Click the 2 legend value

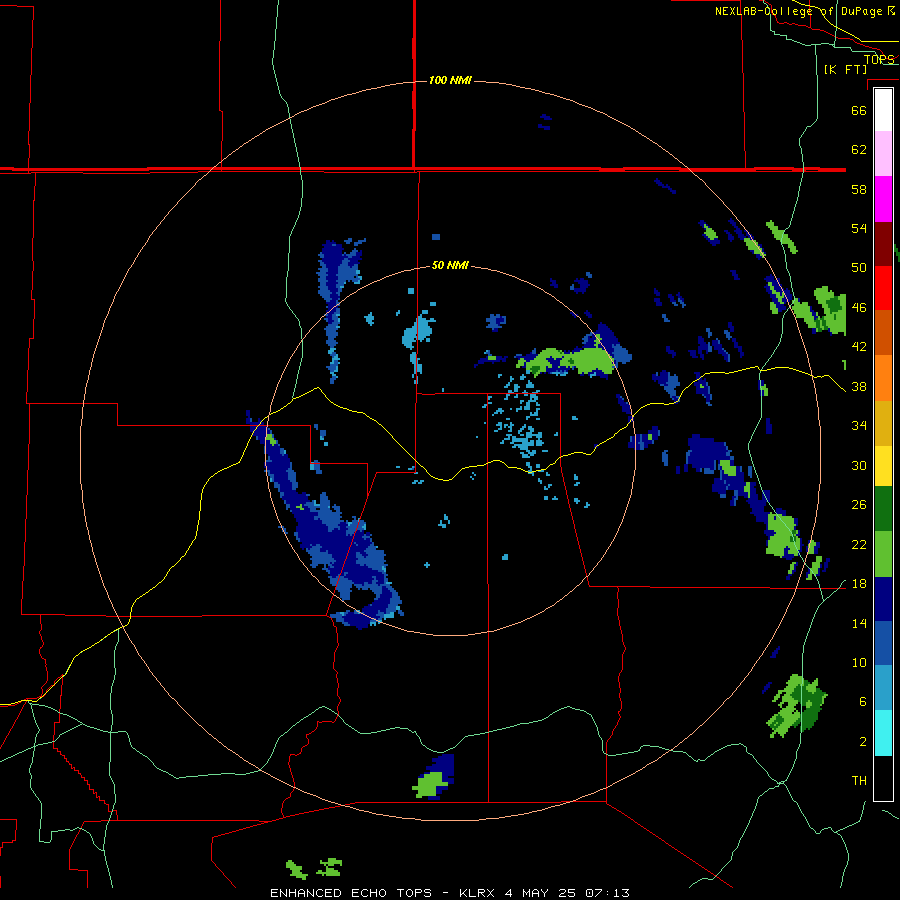tap(863, 742)
